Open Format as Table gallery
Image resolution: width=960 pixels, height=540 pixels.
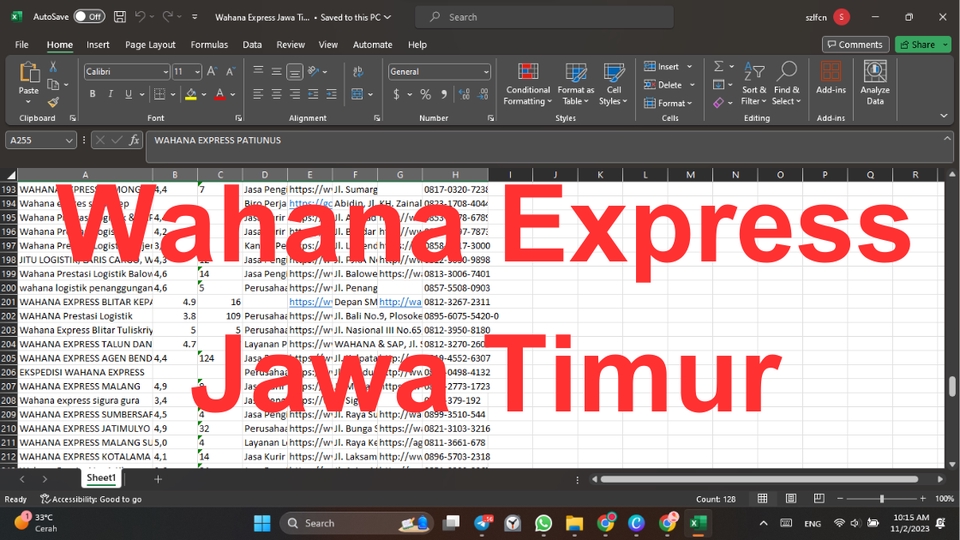click(576, 84)
